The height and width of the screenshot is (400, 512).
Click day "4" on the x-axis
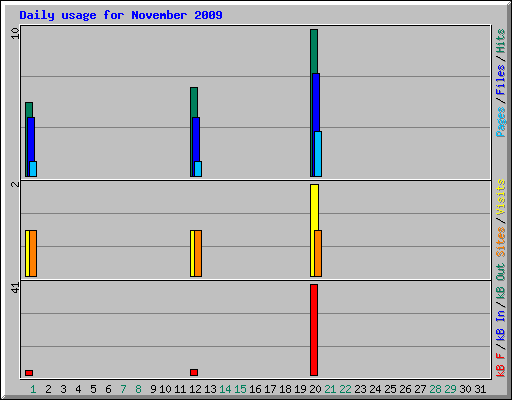(x=78, y=389)
